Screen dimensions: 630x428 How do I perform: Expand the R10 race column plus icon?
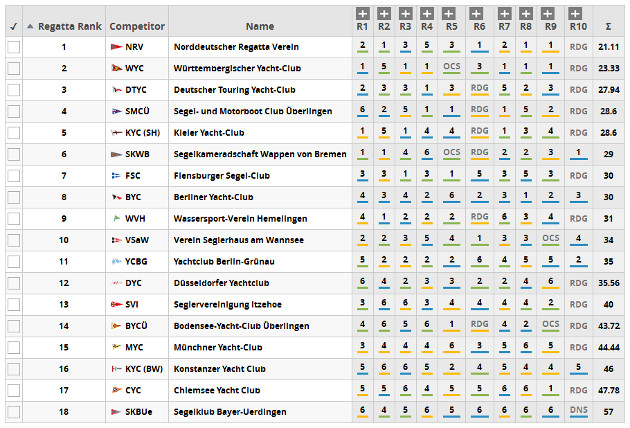coord(575,14)
